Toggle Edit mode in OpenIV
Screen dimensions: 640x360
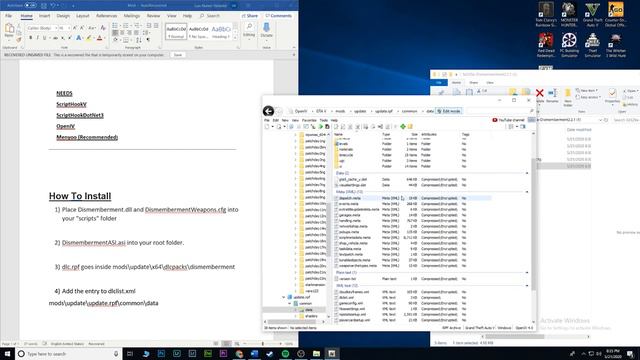(x=449, y=111)
